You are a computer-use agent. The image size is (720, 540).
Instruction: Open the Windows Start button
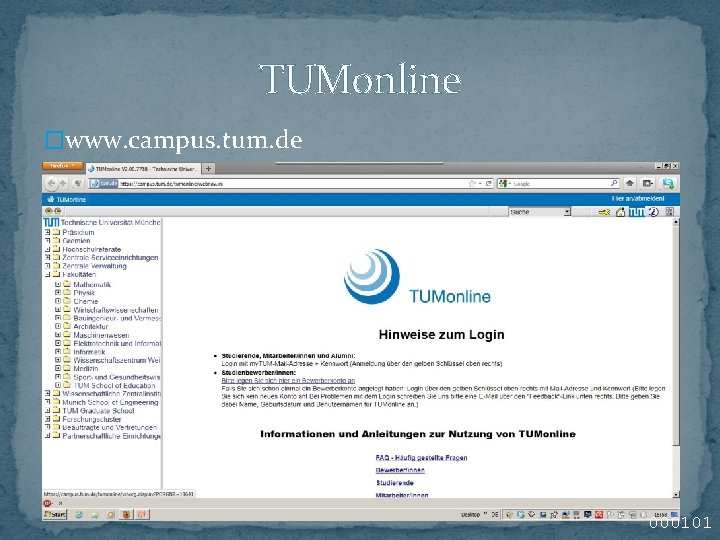click(x=55, y=515)
